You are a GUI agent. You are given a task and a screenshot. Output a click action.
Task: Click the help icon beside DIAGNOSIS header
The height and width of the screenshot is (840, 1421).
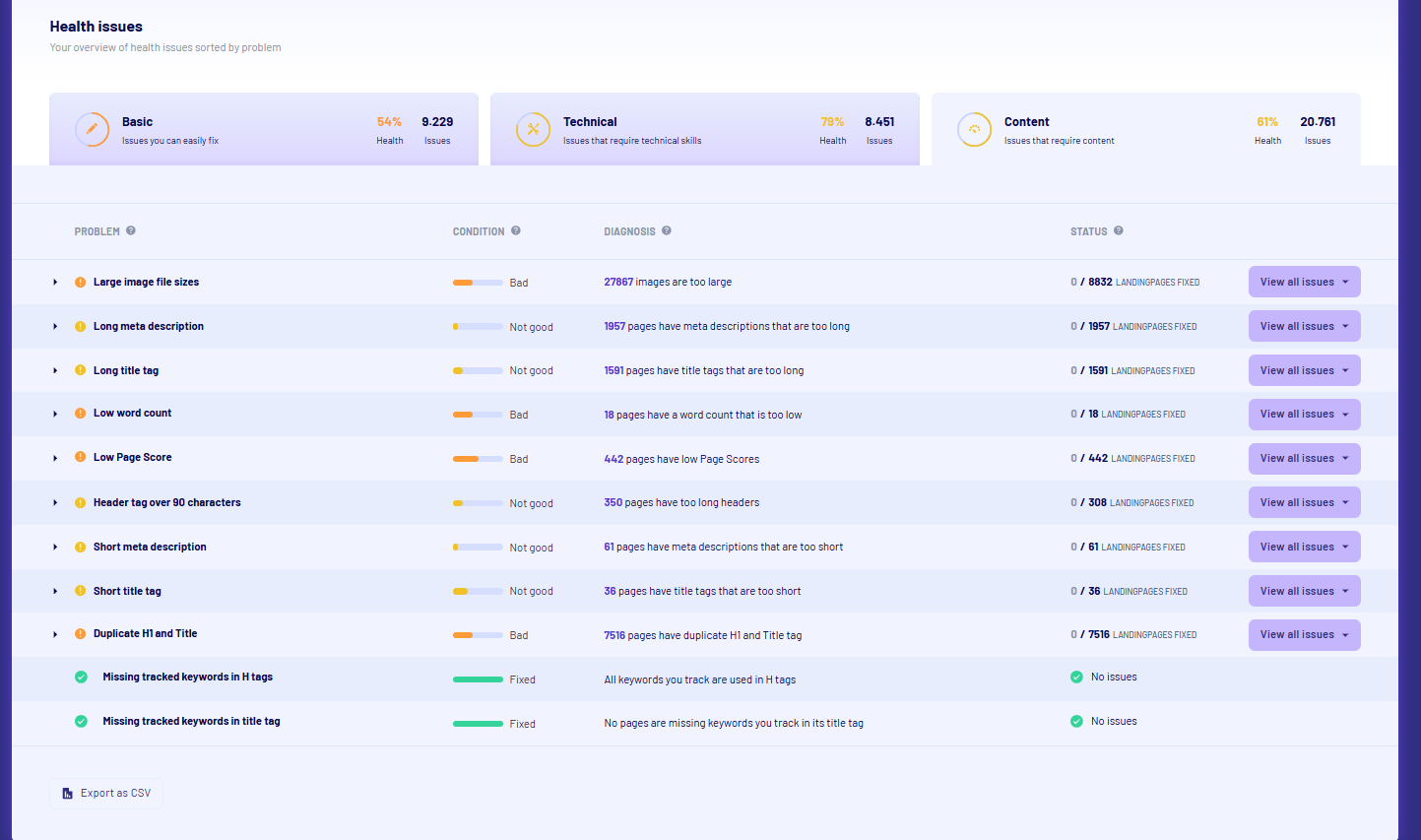[x=667, y=230]
